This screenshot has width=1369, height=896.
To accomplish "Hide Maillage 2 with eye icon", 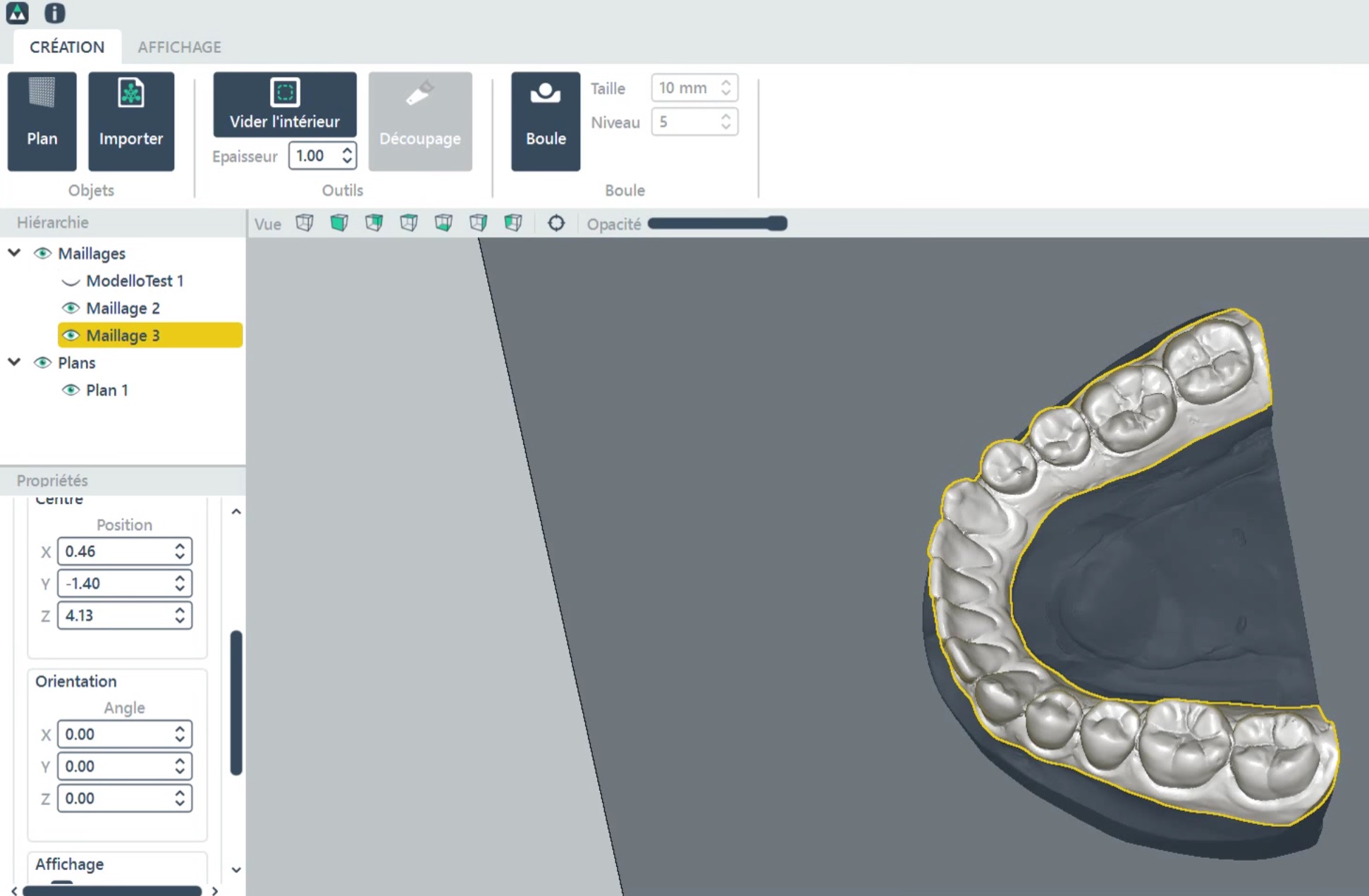I will coord(70,308).
